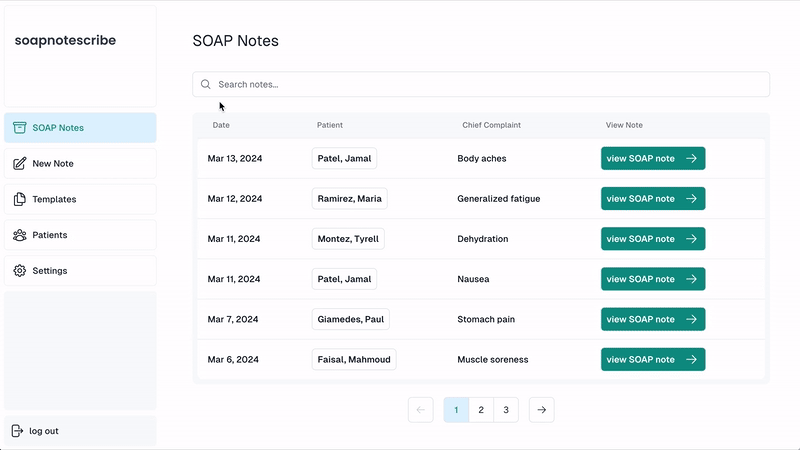Click the Muscle soreness complaint text

coord(492,359)
